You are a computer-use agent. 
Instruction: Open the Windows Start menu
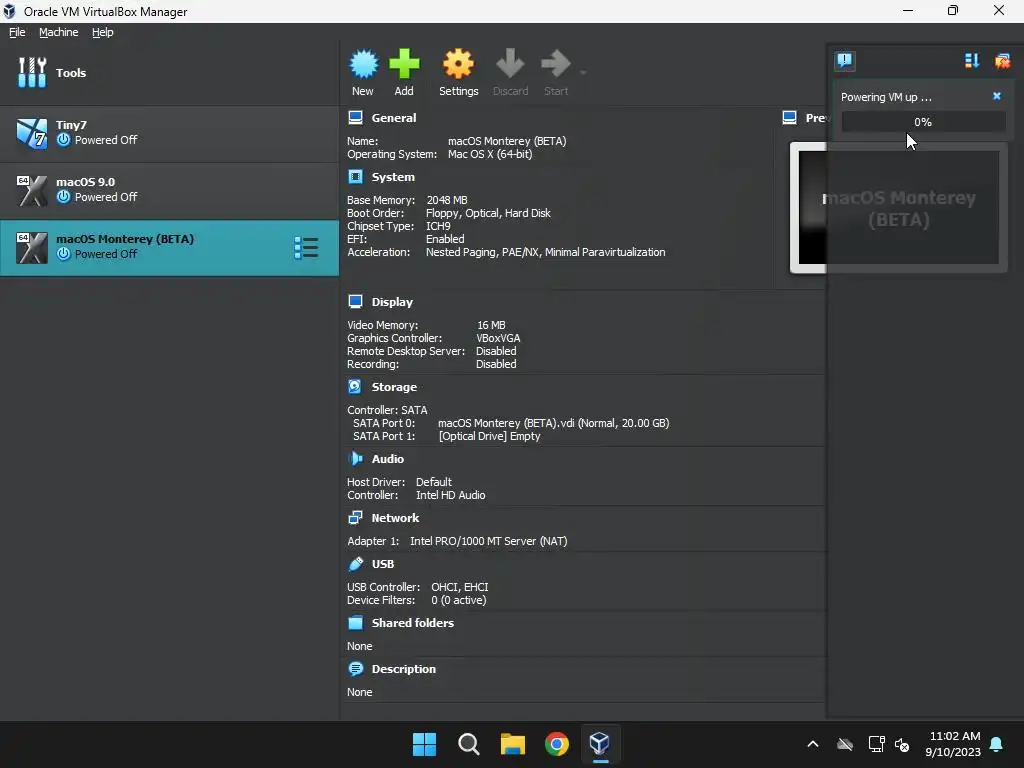tap(424, 744)
